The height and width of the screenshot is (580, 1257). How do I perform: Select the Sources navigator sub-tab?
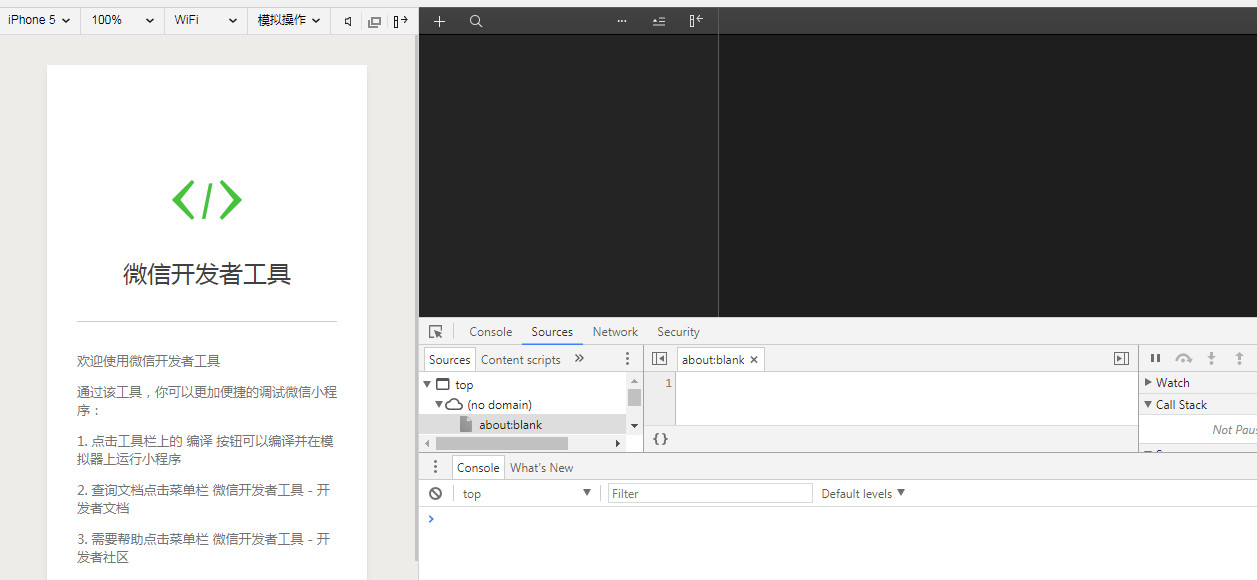click(450, 360)
